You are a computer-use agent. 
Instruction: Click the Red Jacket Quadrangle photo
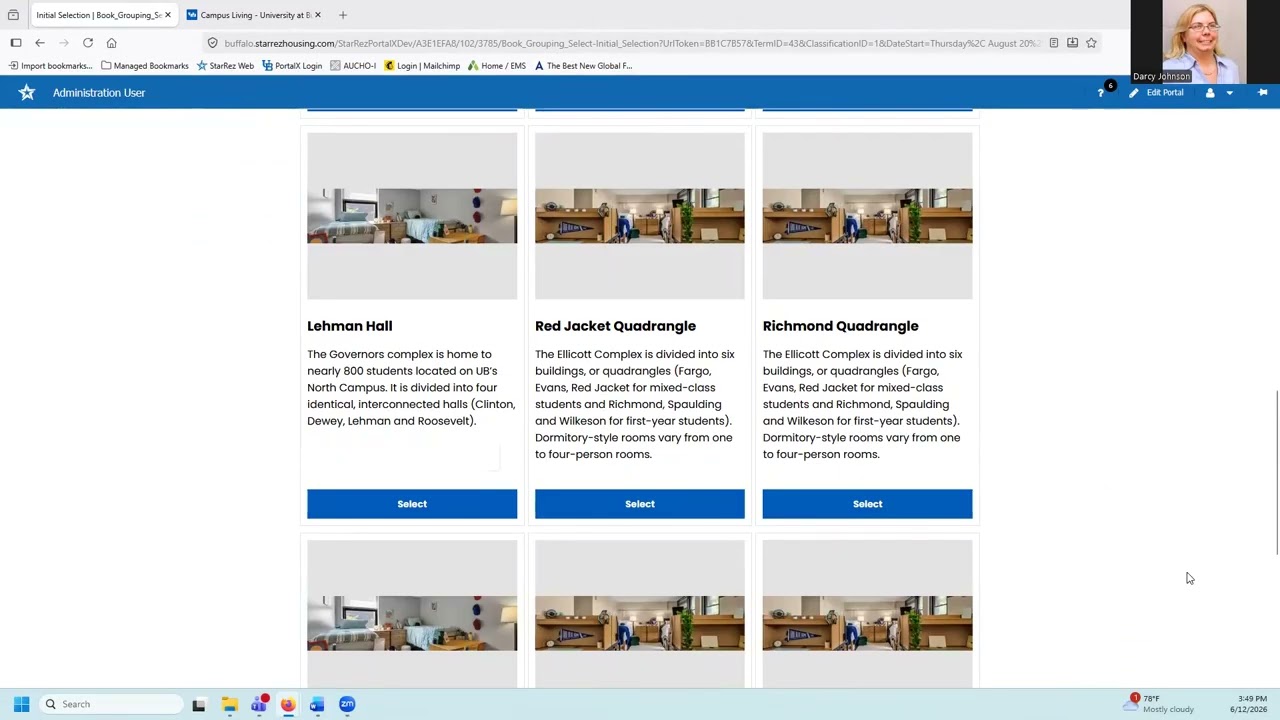coord(640,216)
